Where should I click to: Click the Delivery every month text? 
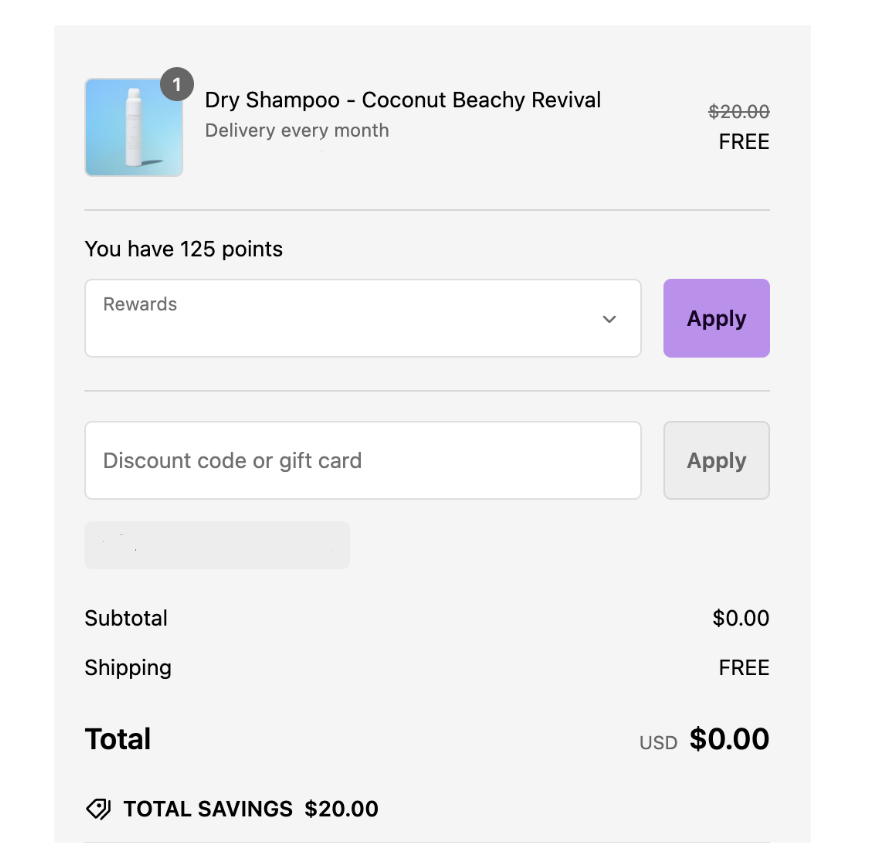(x=296, y=130)
